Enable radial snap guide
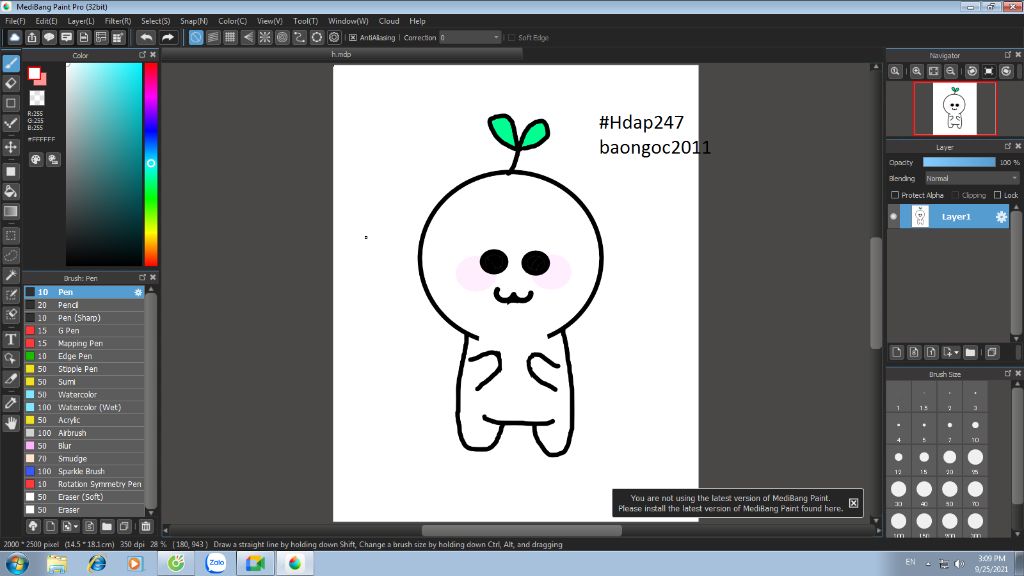Screen dimensions: 1024x576 [264, 38]
